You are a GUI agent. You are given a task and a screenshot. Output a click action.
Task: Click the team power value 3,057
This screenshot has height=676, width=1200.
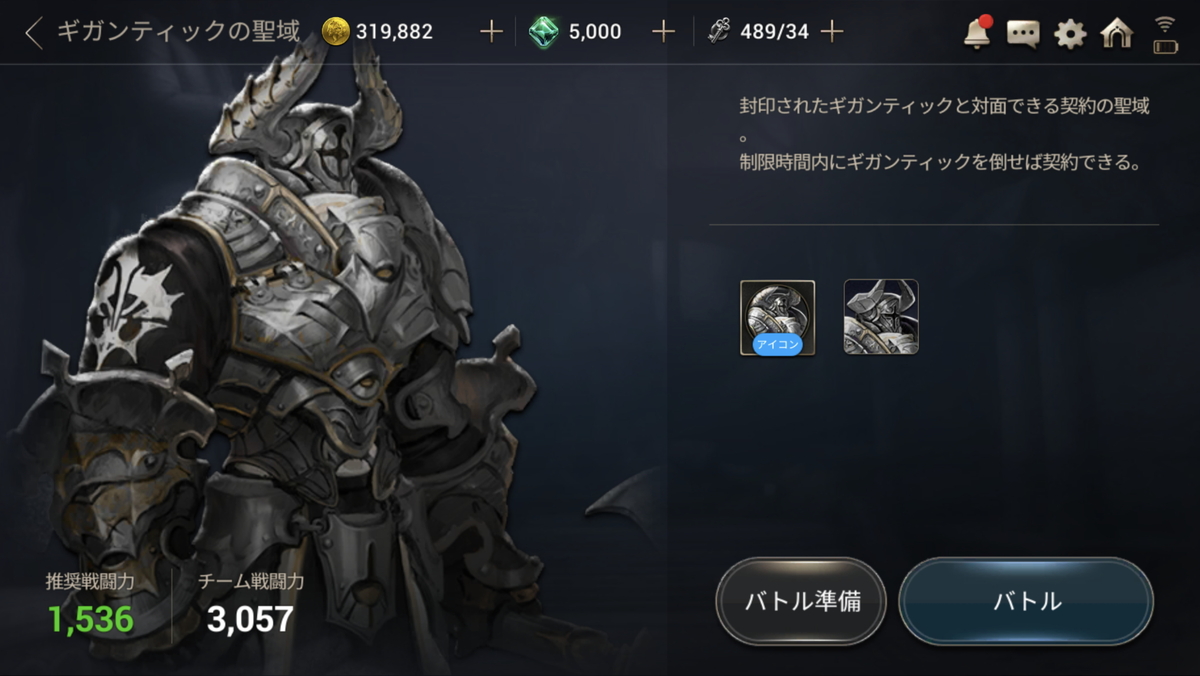(250, 620)
